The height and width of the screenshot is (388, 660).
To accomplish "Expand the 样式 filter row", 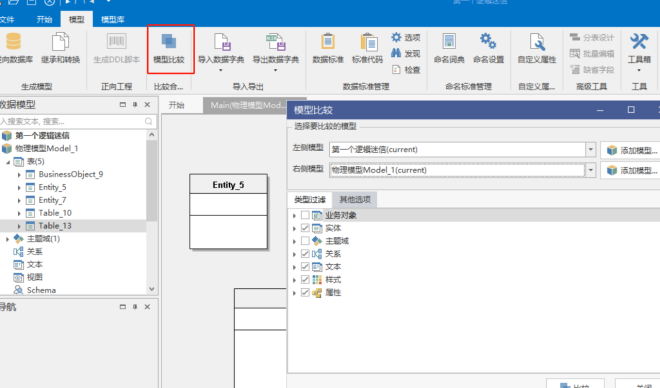I will click(x=294, y=279).
